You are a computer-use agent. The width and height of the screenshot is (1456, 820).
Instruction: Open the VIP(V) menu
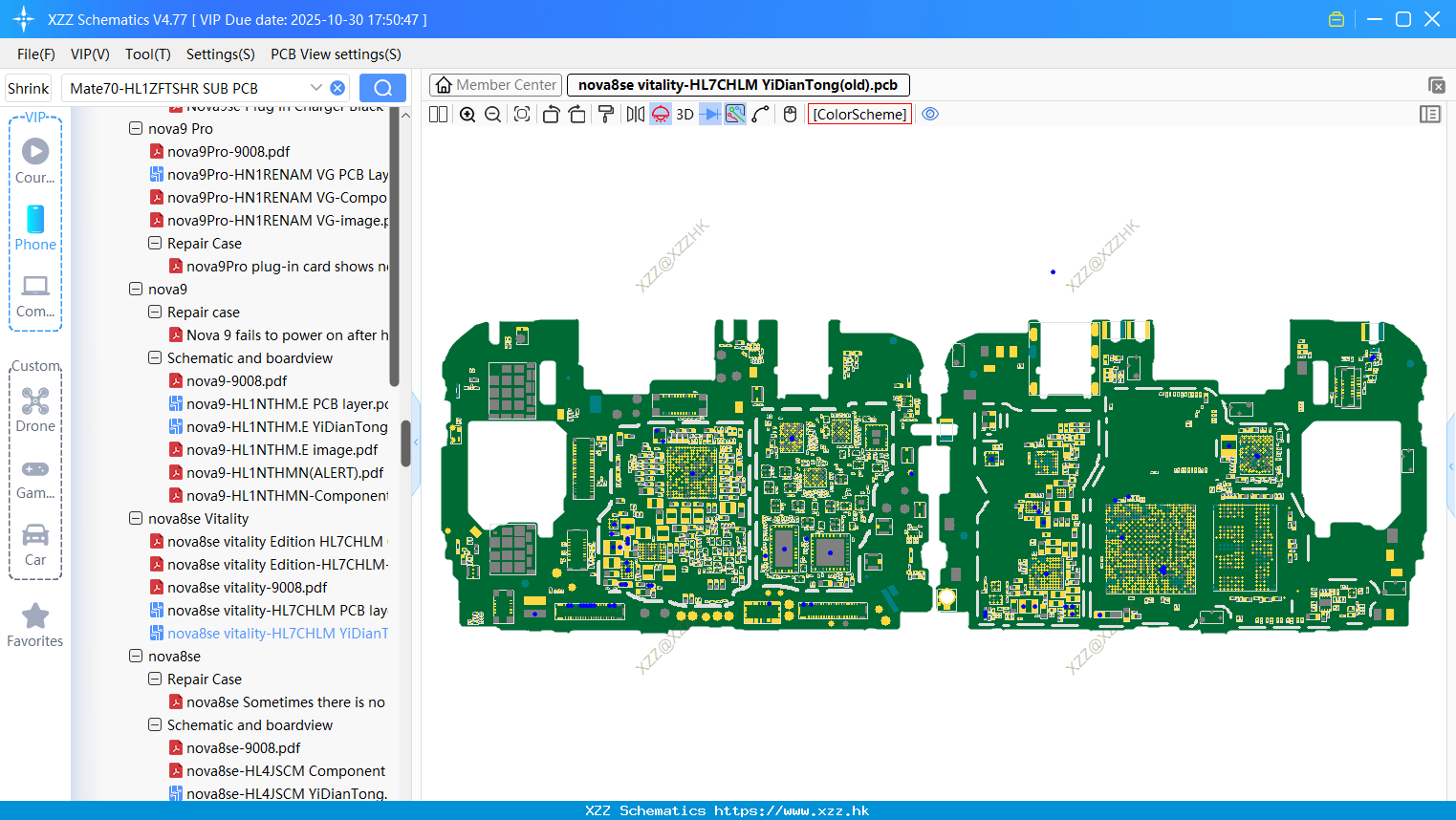coord(90,54)
